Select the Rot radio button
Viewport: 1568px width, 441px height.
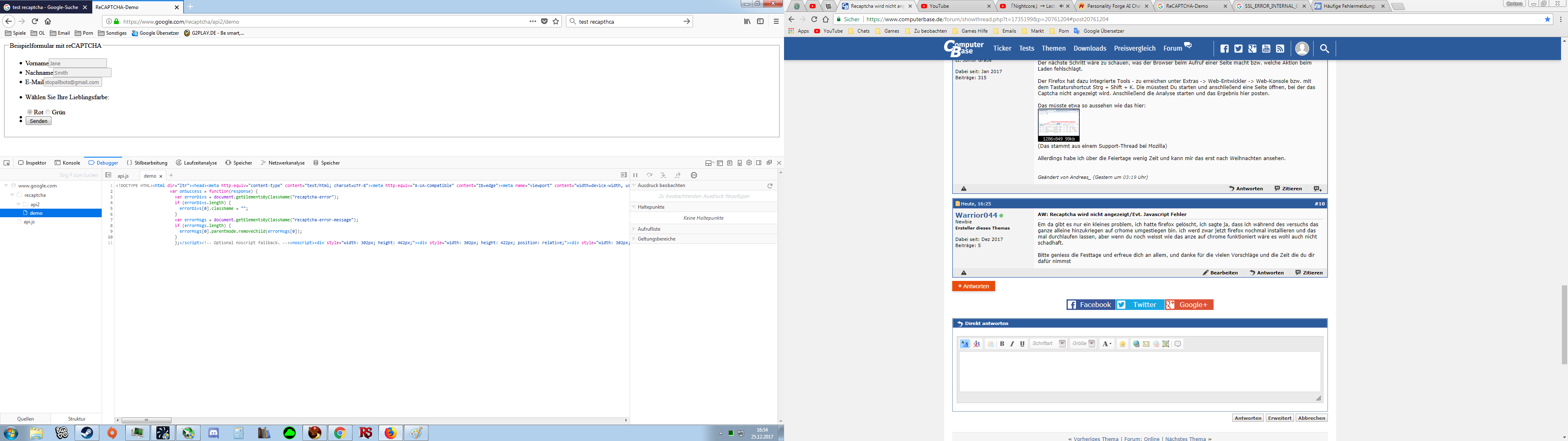point(30,112)
